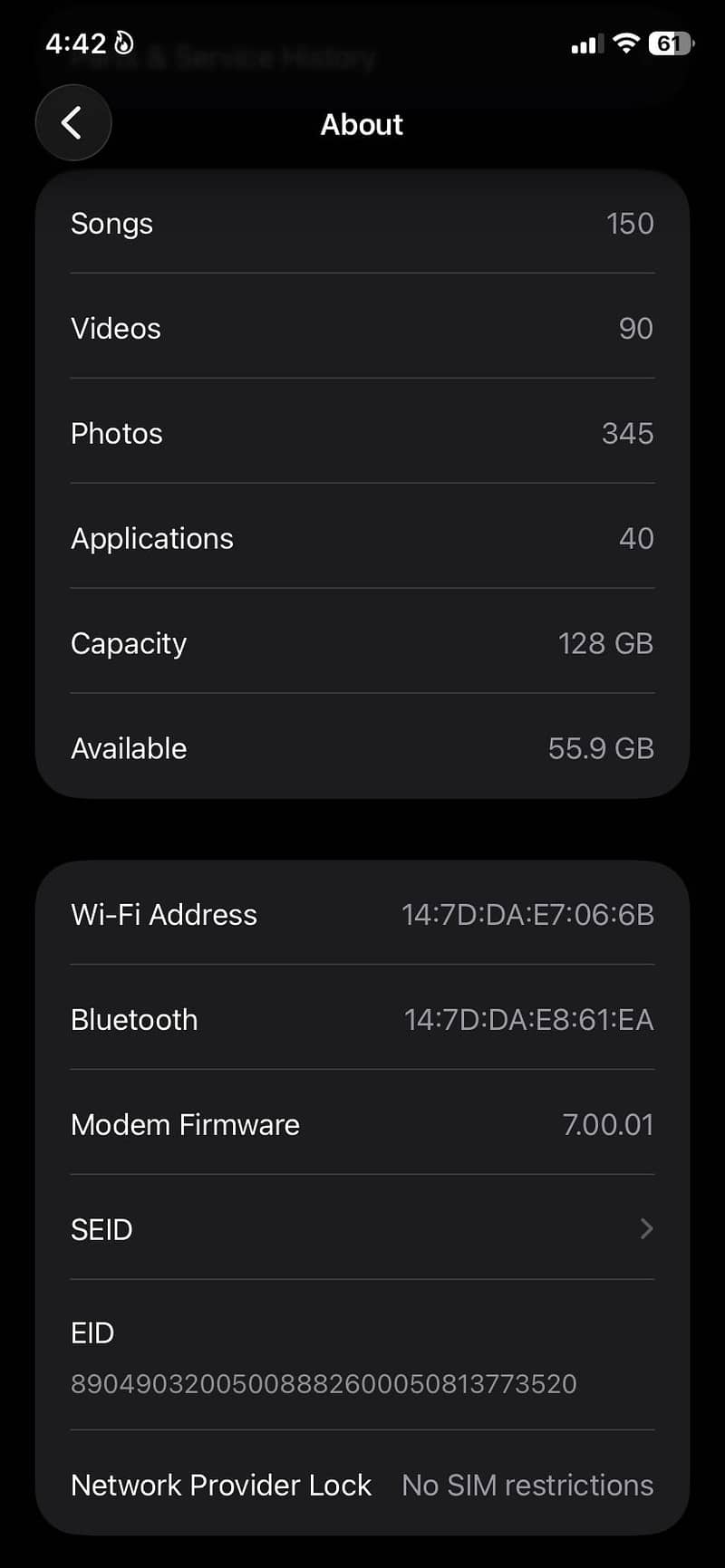Image resolution: width=725 pixels, height=1568 pixels.
Task: Select the Videos count row
Action: pyautogui.click(x=362, y=329)
